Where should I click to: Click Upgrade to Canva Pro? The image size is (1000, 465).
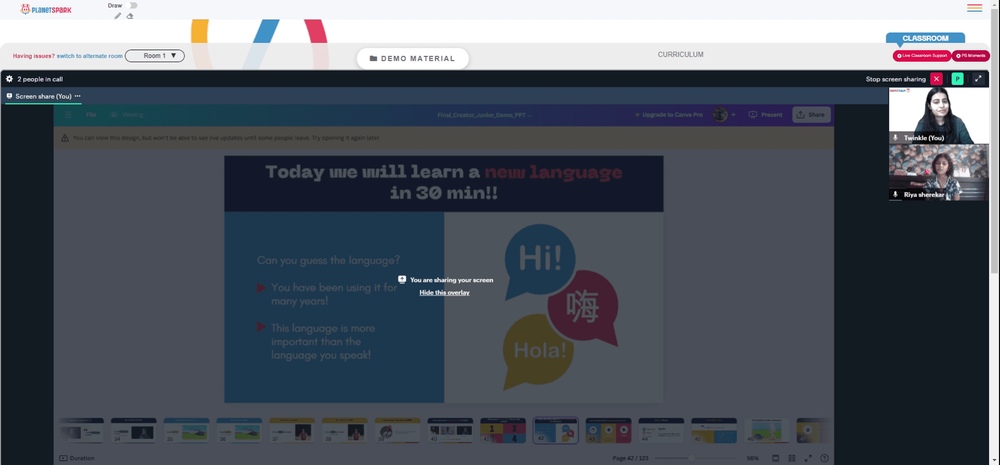pos(668,115)
